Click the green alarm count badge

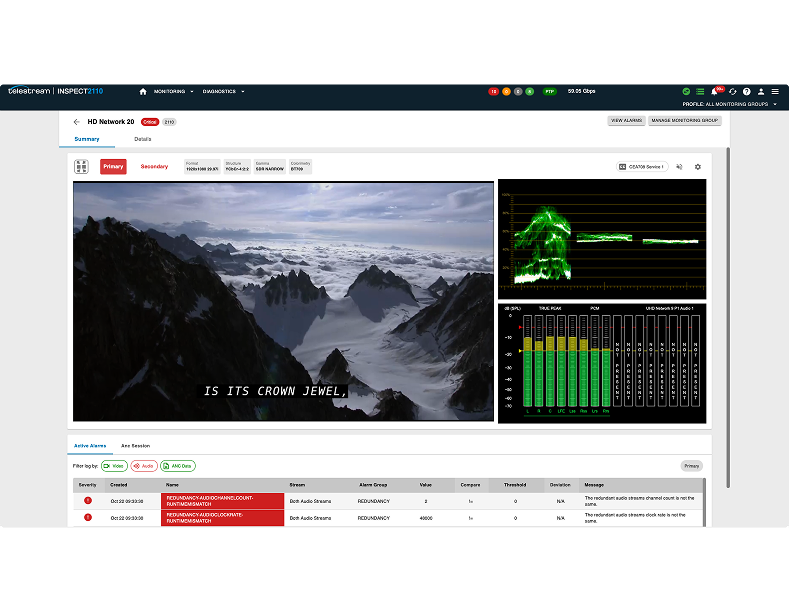coord(529,92)
